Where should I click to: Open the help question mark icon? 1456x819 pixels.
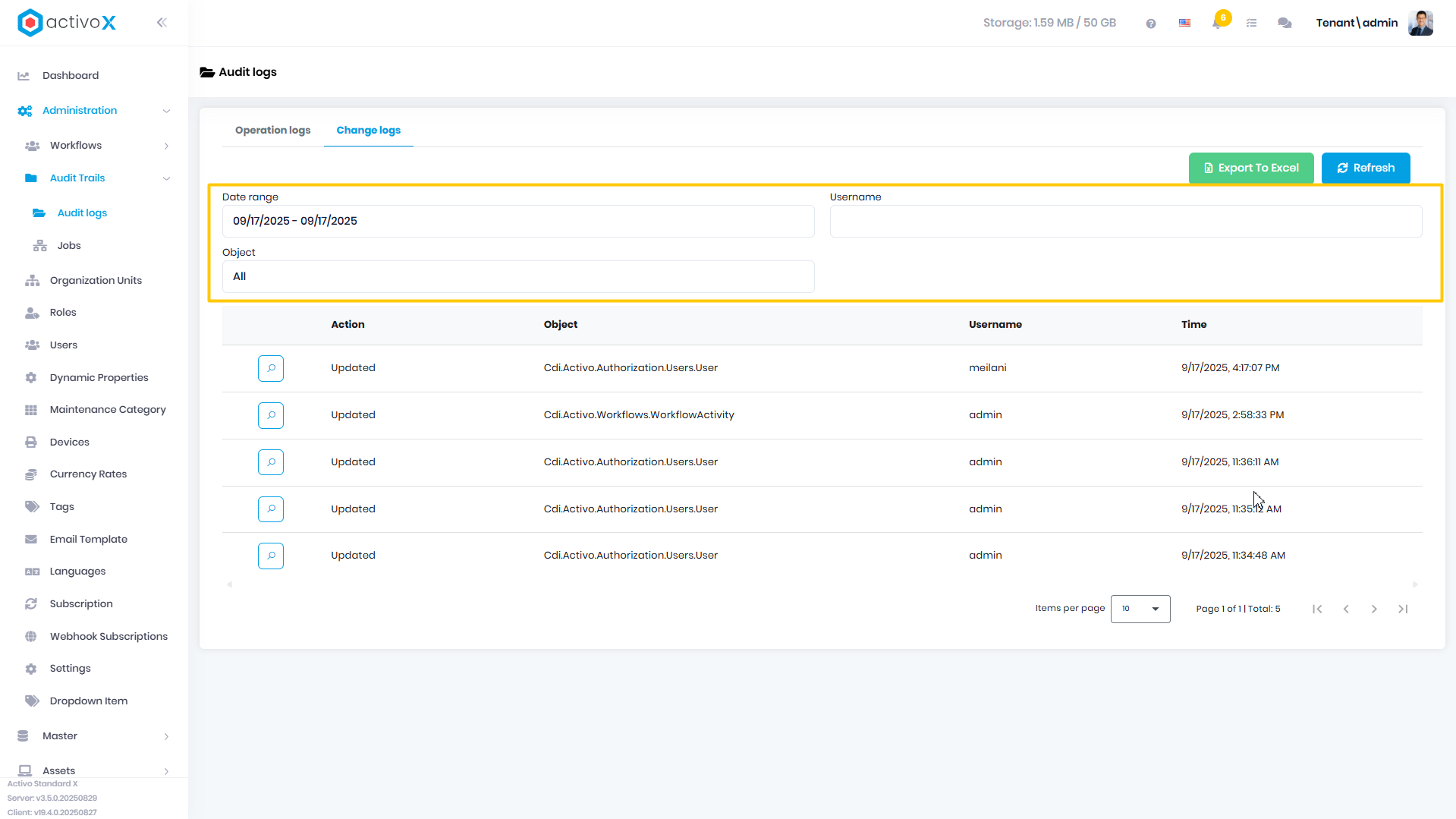[x=1151, y=24]
